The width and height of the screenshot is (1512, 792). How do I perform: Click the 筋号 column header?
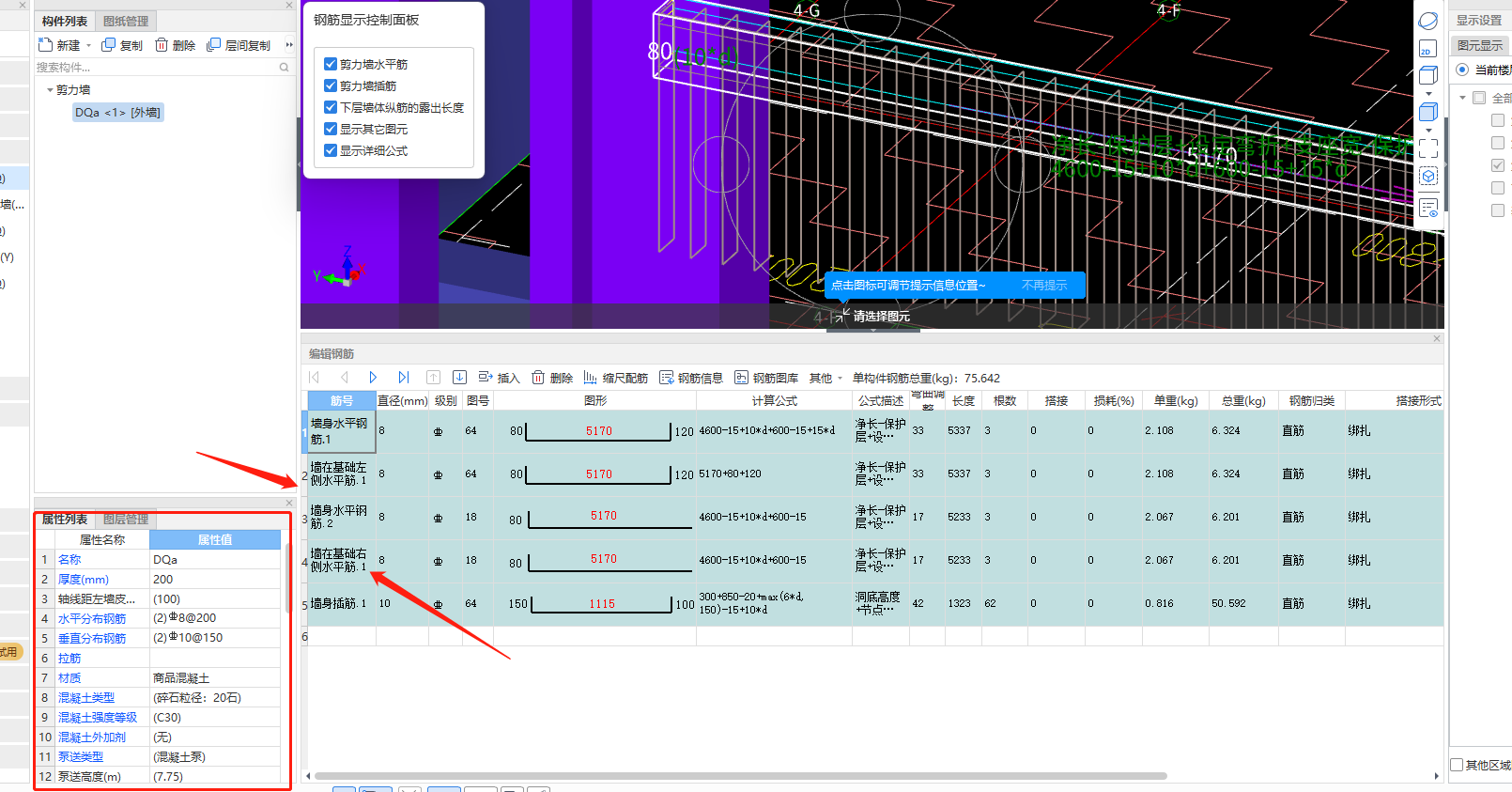coord(342,400)
